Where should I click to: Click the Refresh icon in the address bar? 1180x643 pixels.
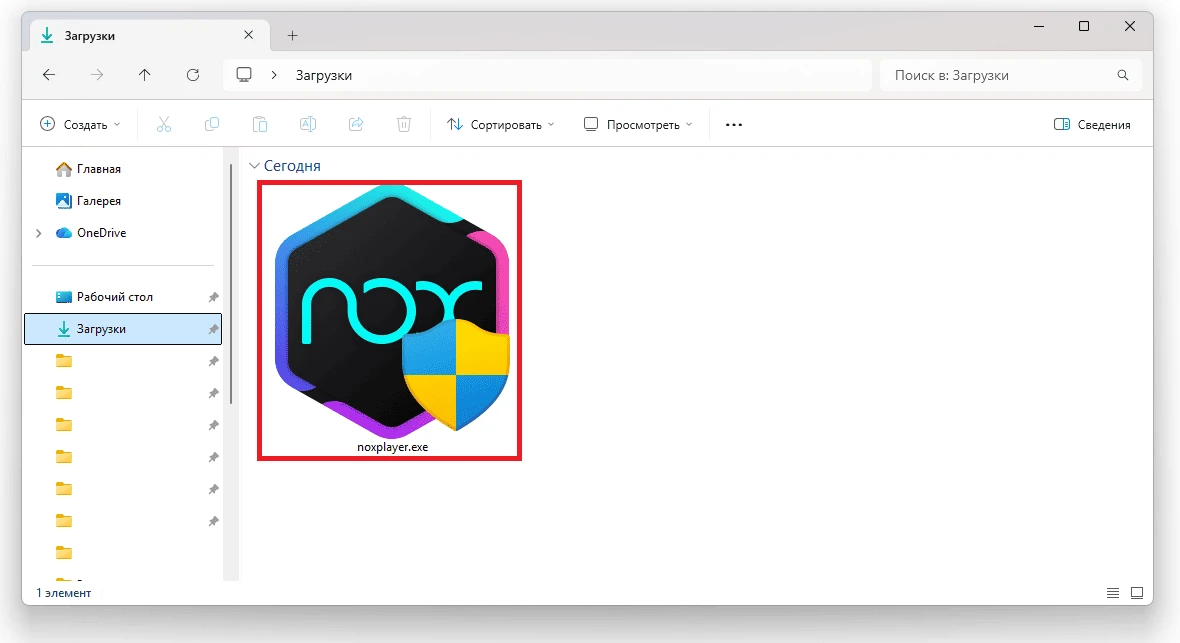coord(191,74)
